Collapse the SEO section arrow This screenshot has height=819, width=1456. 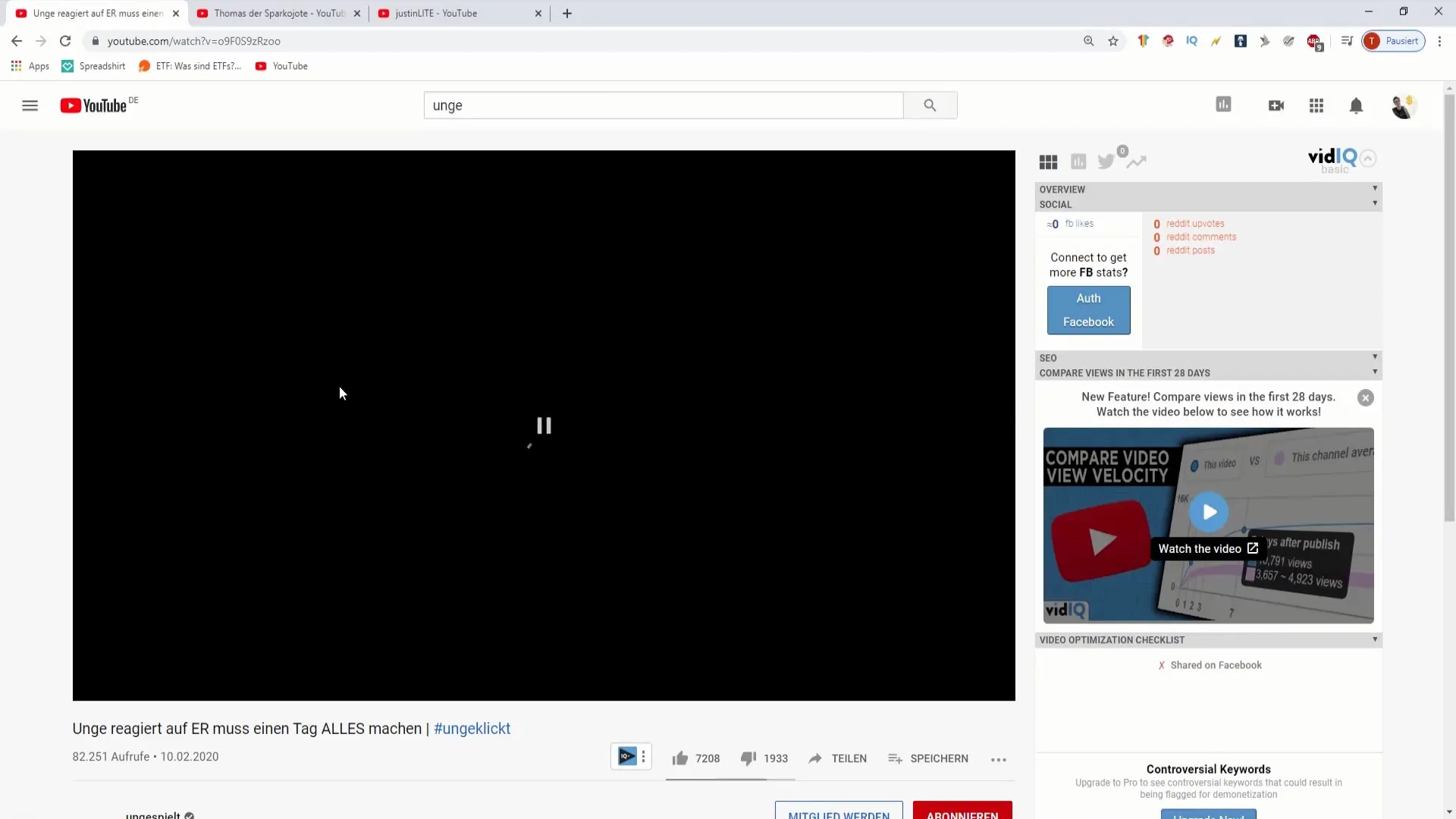[1375, 356]
